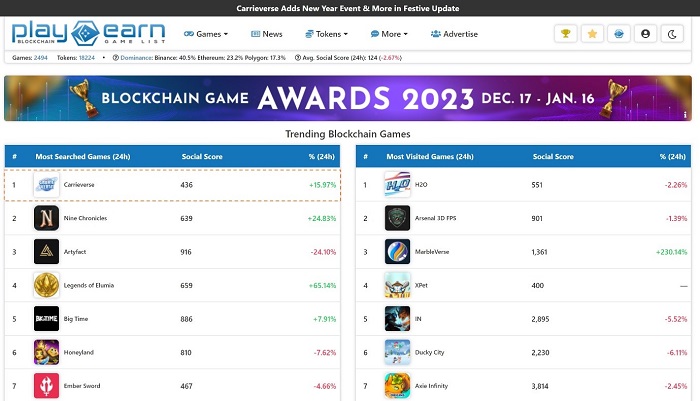Toggle dark mode with moon icon

click(x=671, y=34)
